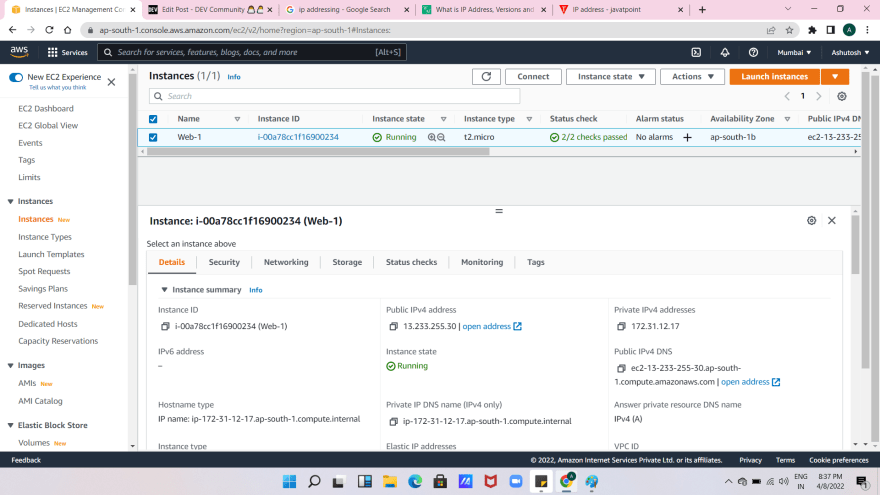Open the notifications bell
The height and width of the screenshot is (495, 880).
(725, 52)
